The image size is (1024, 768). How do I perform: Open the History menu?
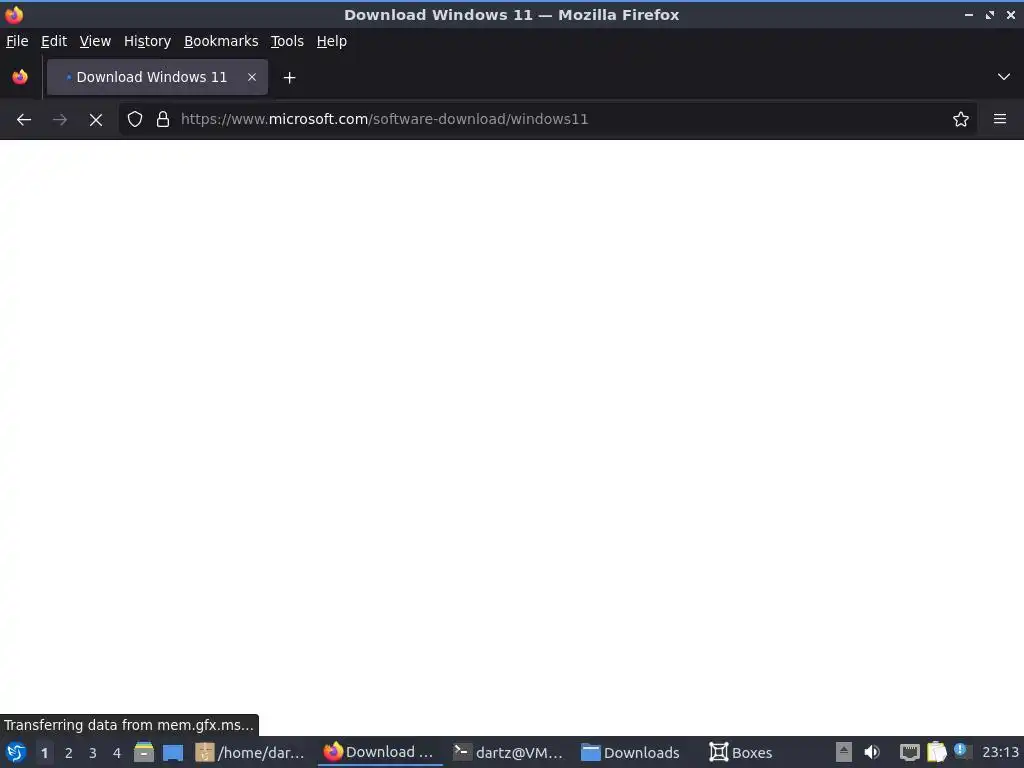coord(148,41)
